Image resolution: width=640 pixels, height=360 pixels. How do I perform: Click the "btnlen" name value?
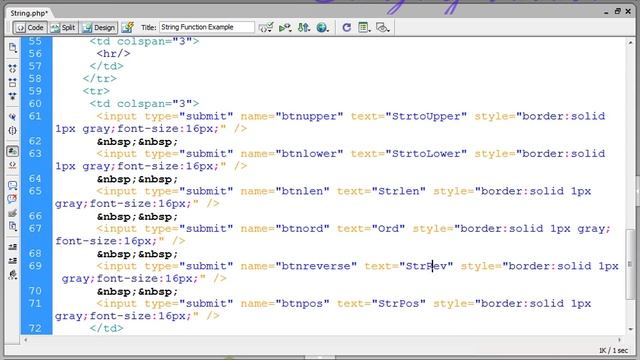pyautogui.click(x=302, y=191)
